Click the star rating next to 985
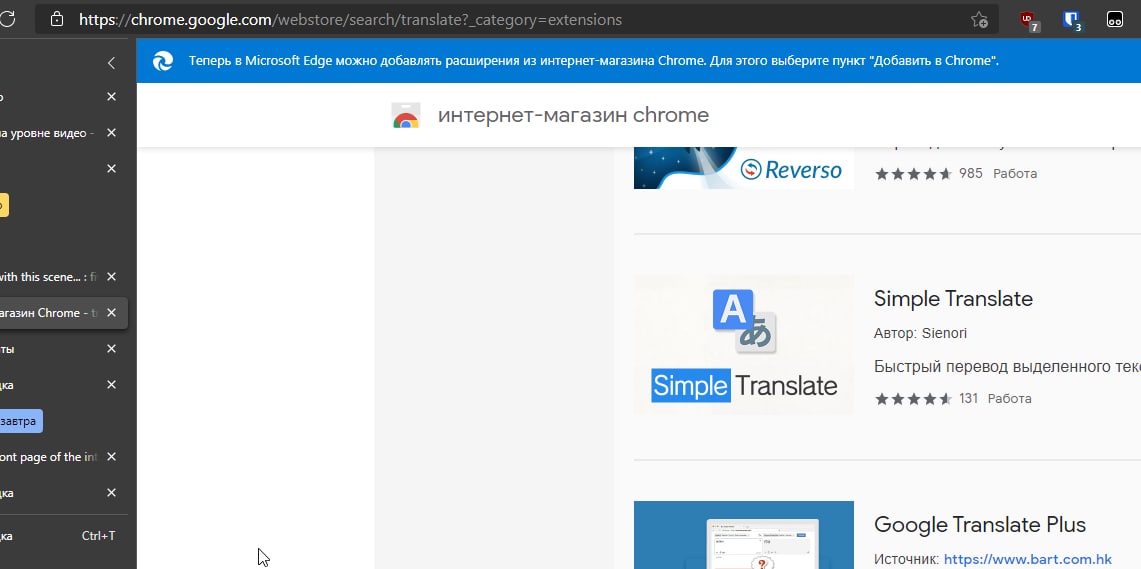 (x=913, y=174)
